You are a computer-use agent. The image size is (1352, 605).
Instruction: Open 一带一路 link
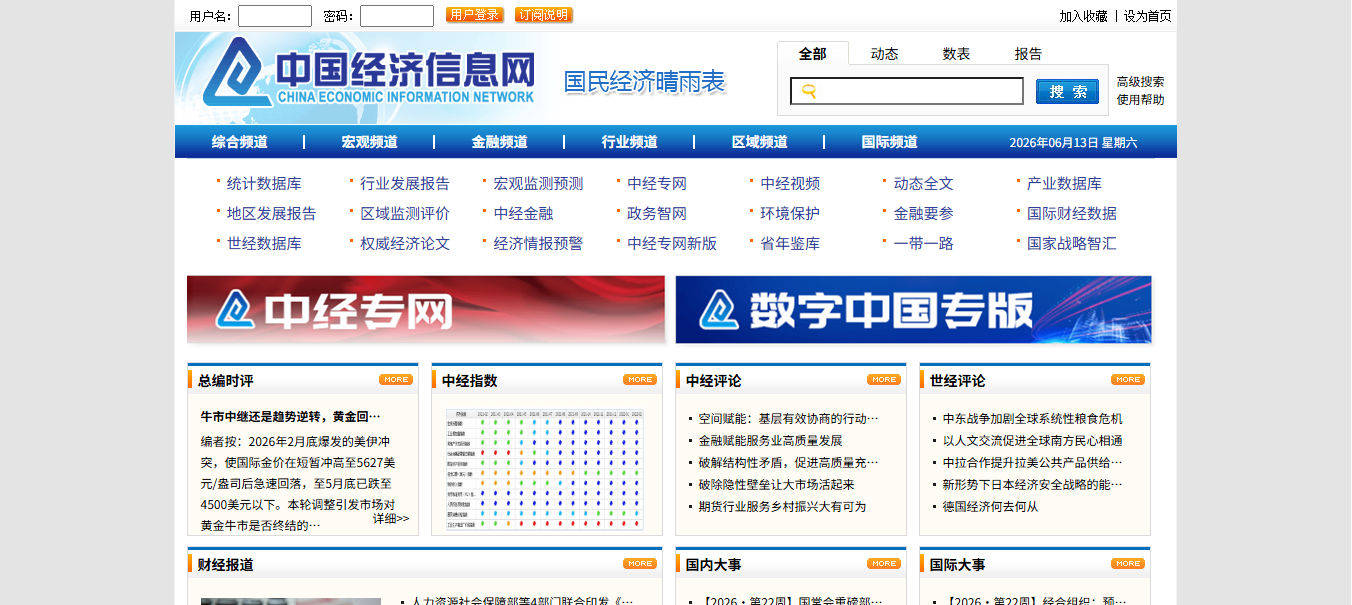click(924, 244)
